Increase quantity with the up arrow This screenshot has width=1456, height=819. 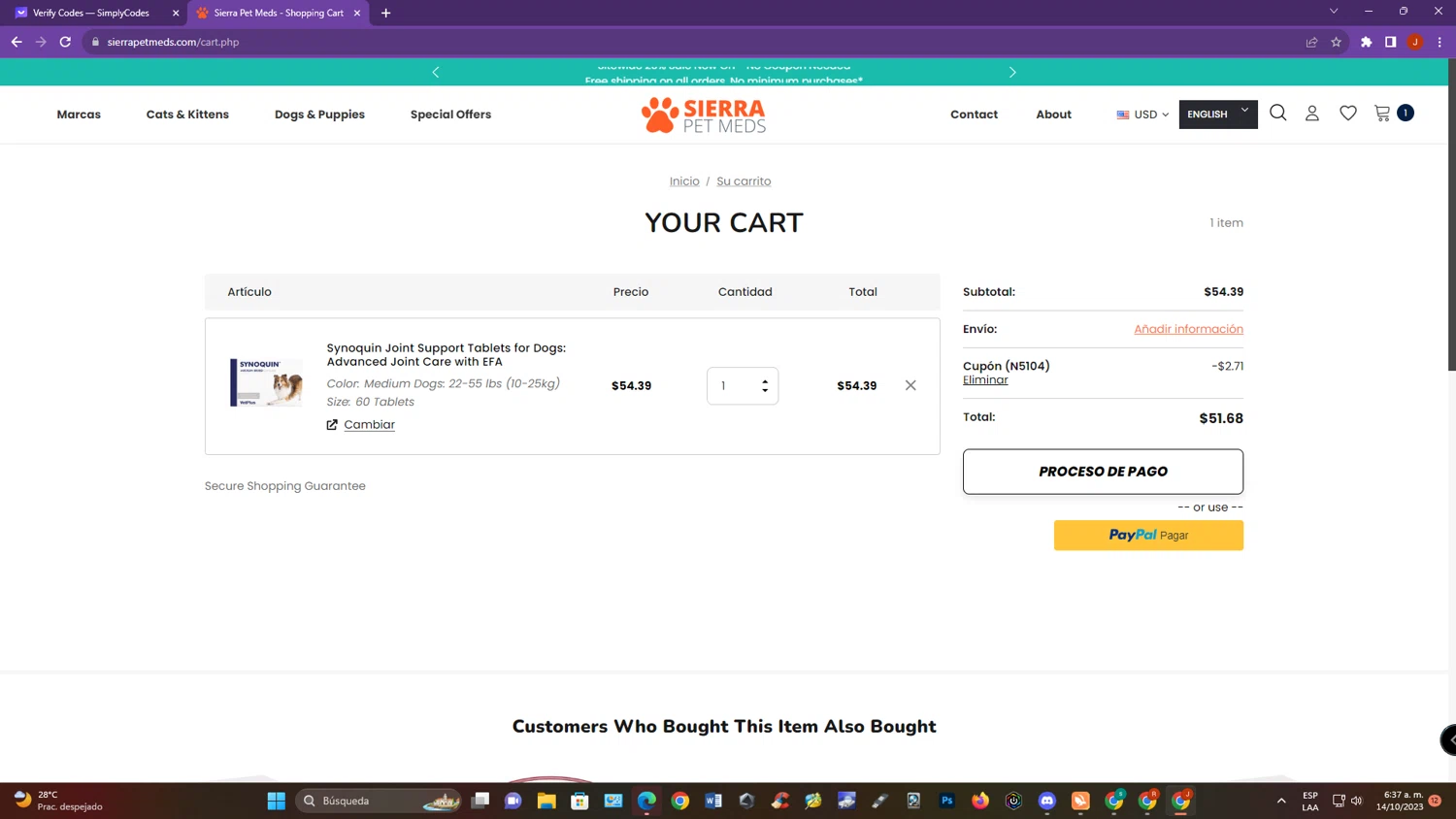(765, 381)
